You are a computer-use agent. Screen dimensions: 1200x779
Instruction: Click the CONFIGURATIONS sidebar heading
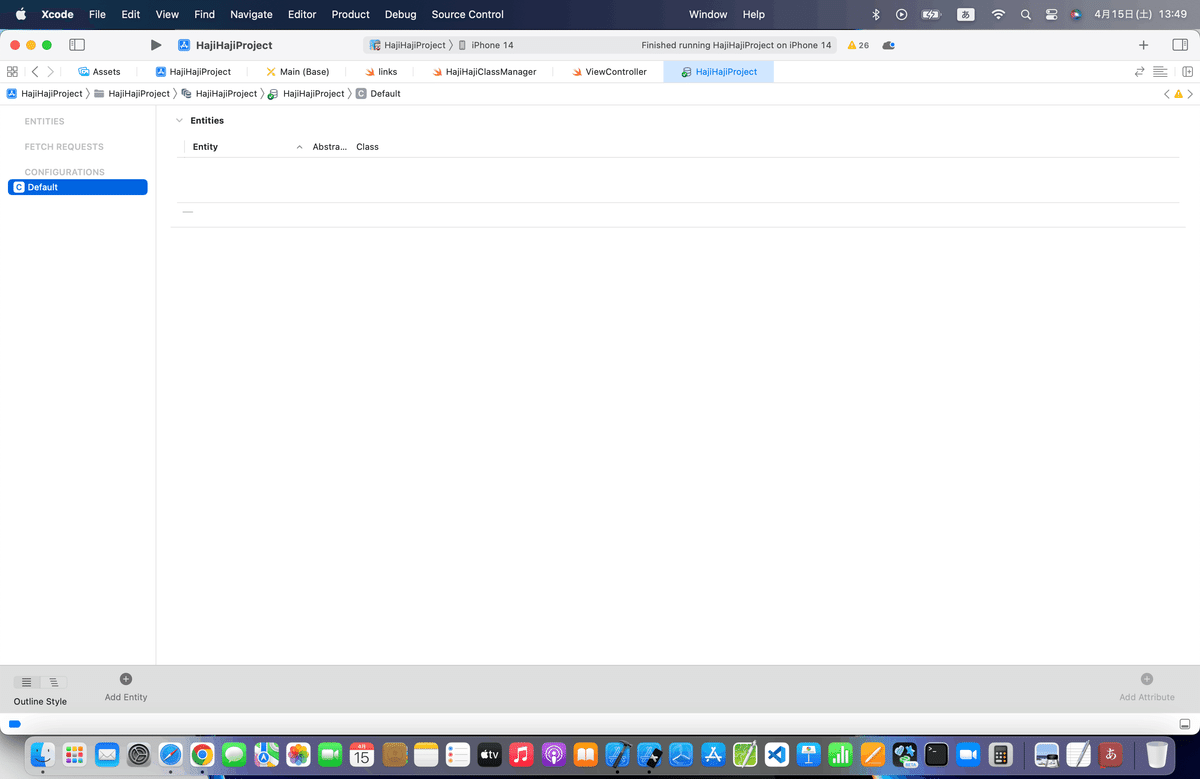point(64,172)
